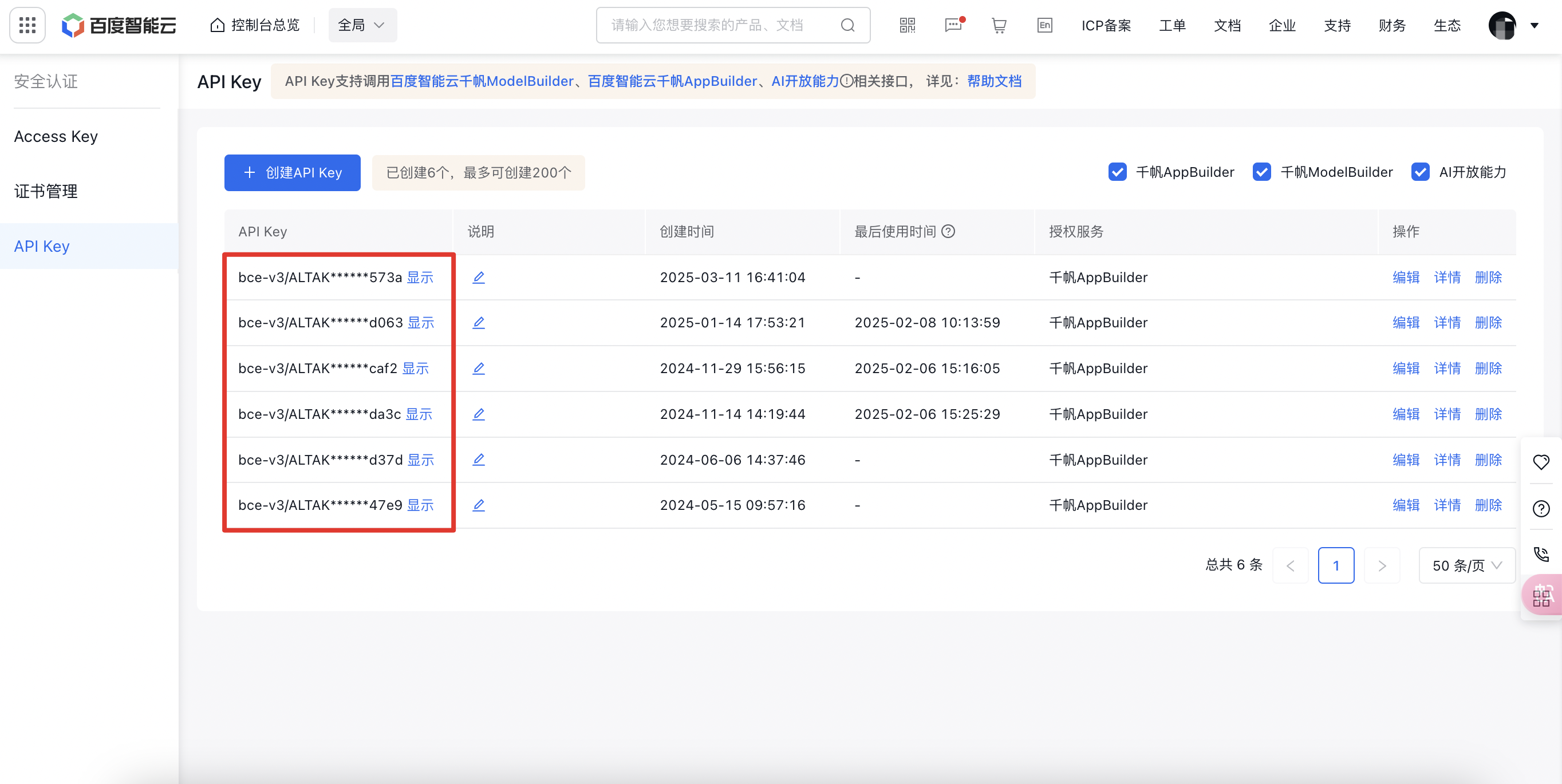Open the shopping cart icon
The height and width of the screenshot is (784, 1562).
[x=999, y=25]
